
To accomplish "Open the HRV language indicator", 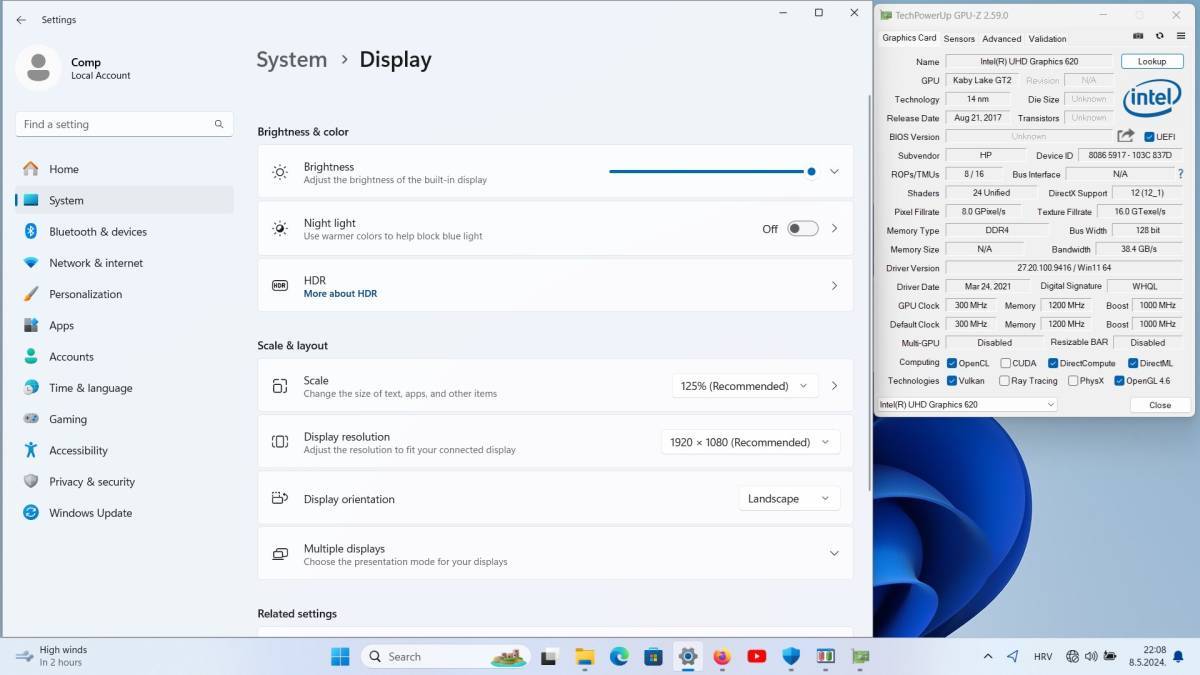I will coord(1043,657).
